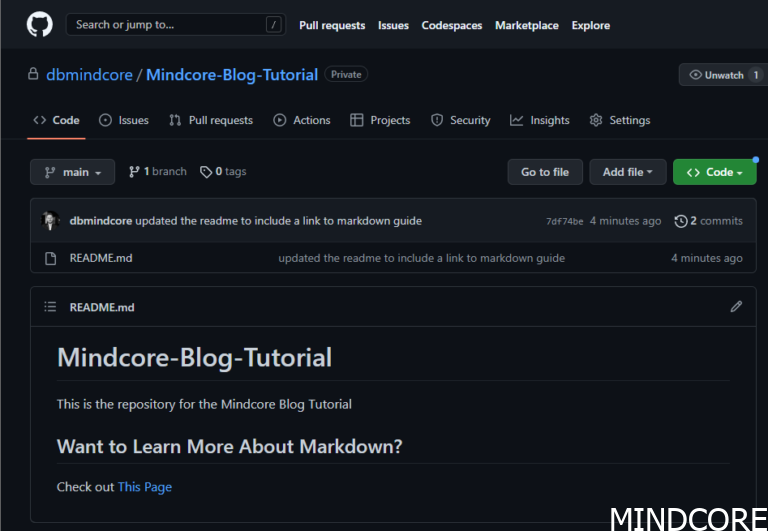Screen dimensions: 768x531
Task: Open the Projects tab
Action: [380, 120]
